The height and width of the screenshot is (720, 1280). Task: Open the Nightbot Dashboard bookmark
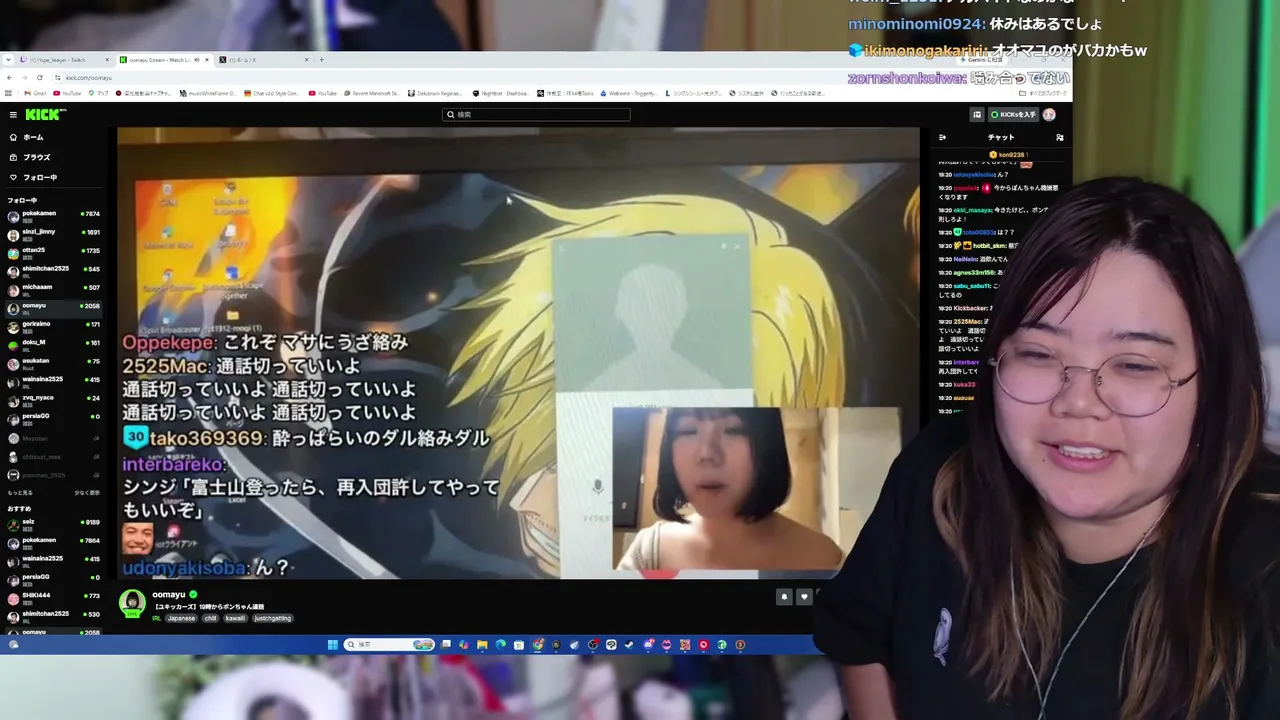coord(500,93)
